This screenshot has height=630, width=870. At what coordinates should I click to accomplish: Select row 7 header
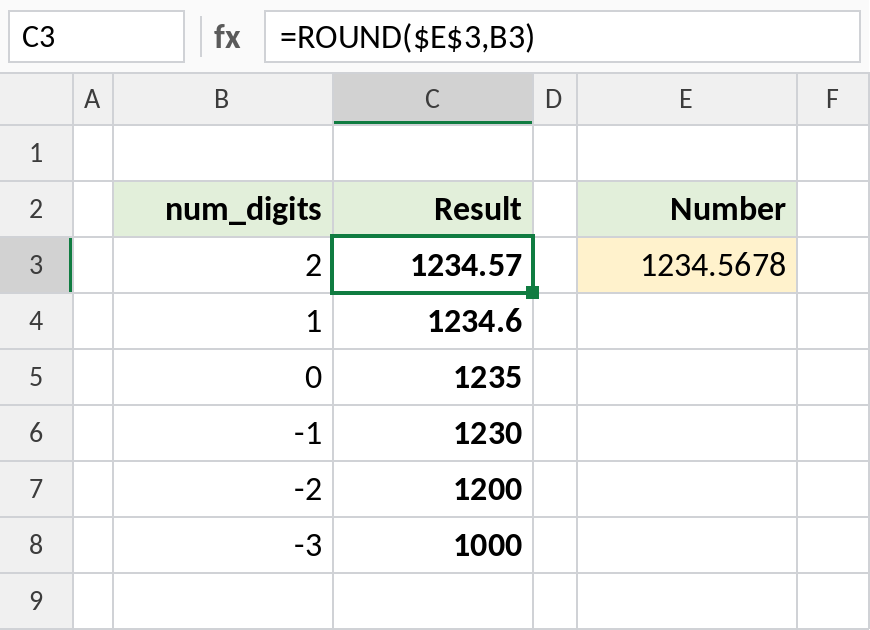point(36,488)
